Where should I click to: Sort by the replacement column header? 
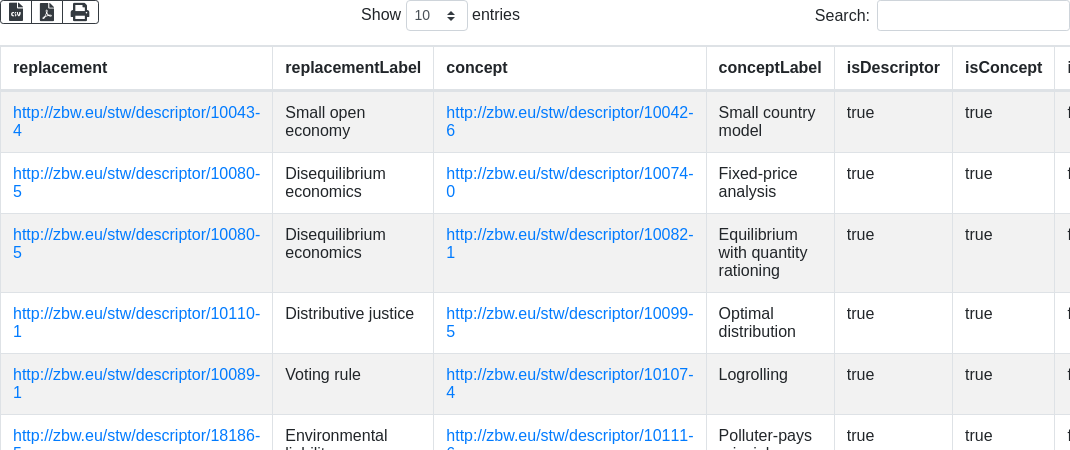(x=60, y=68)
